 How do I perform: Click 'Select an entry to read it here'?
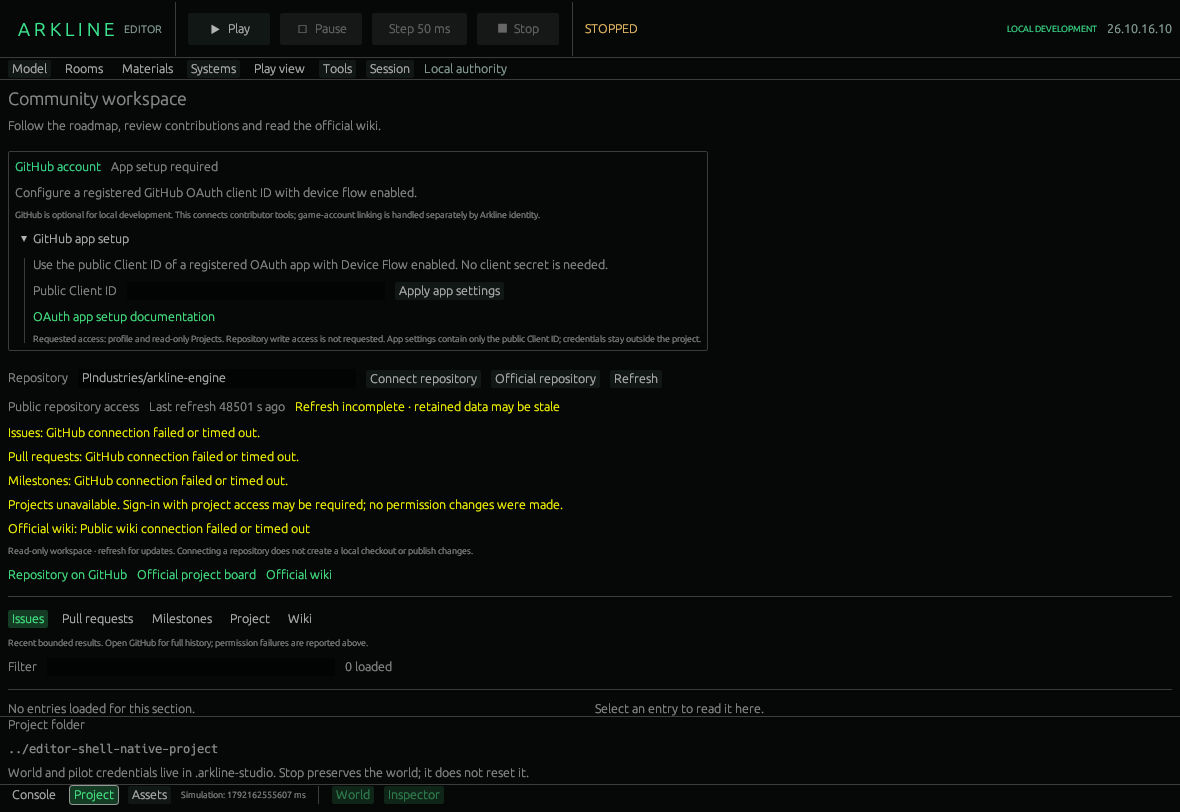[x=679, y=709]
